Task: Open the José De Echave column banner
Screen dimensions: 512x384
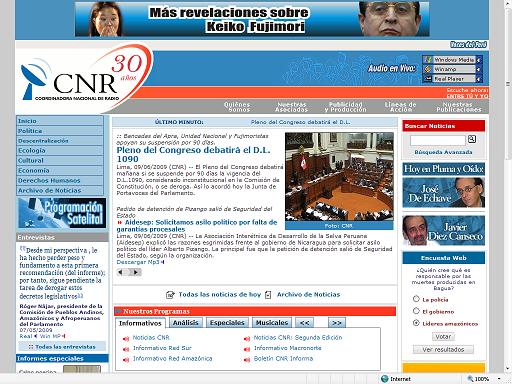Action: pos(444,193)
